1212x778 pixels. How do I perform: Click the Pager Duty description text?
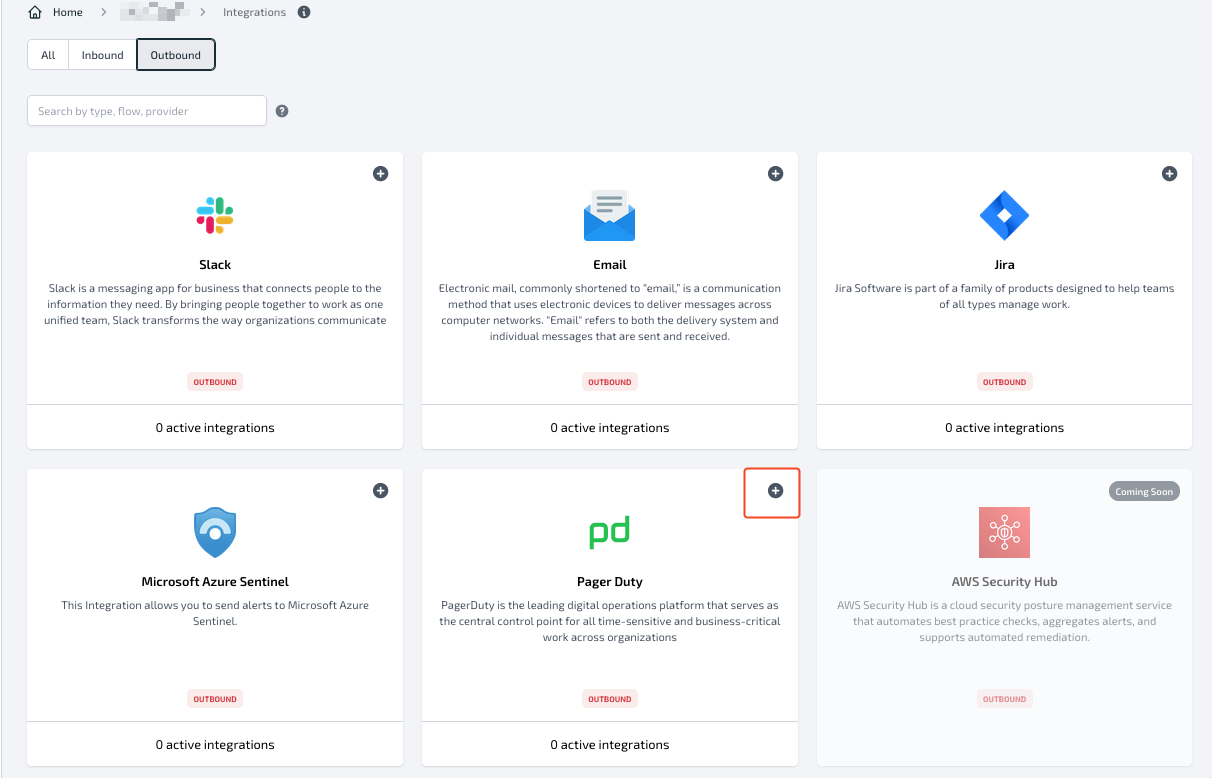tap(610, 621)
